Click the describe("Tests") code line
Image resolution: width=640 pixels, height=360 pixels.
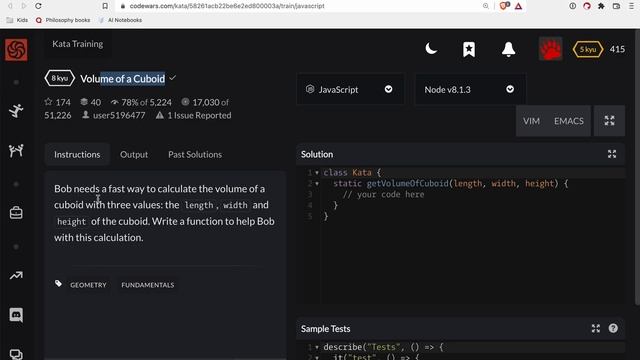[x=383, y=347]
